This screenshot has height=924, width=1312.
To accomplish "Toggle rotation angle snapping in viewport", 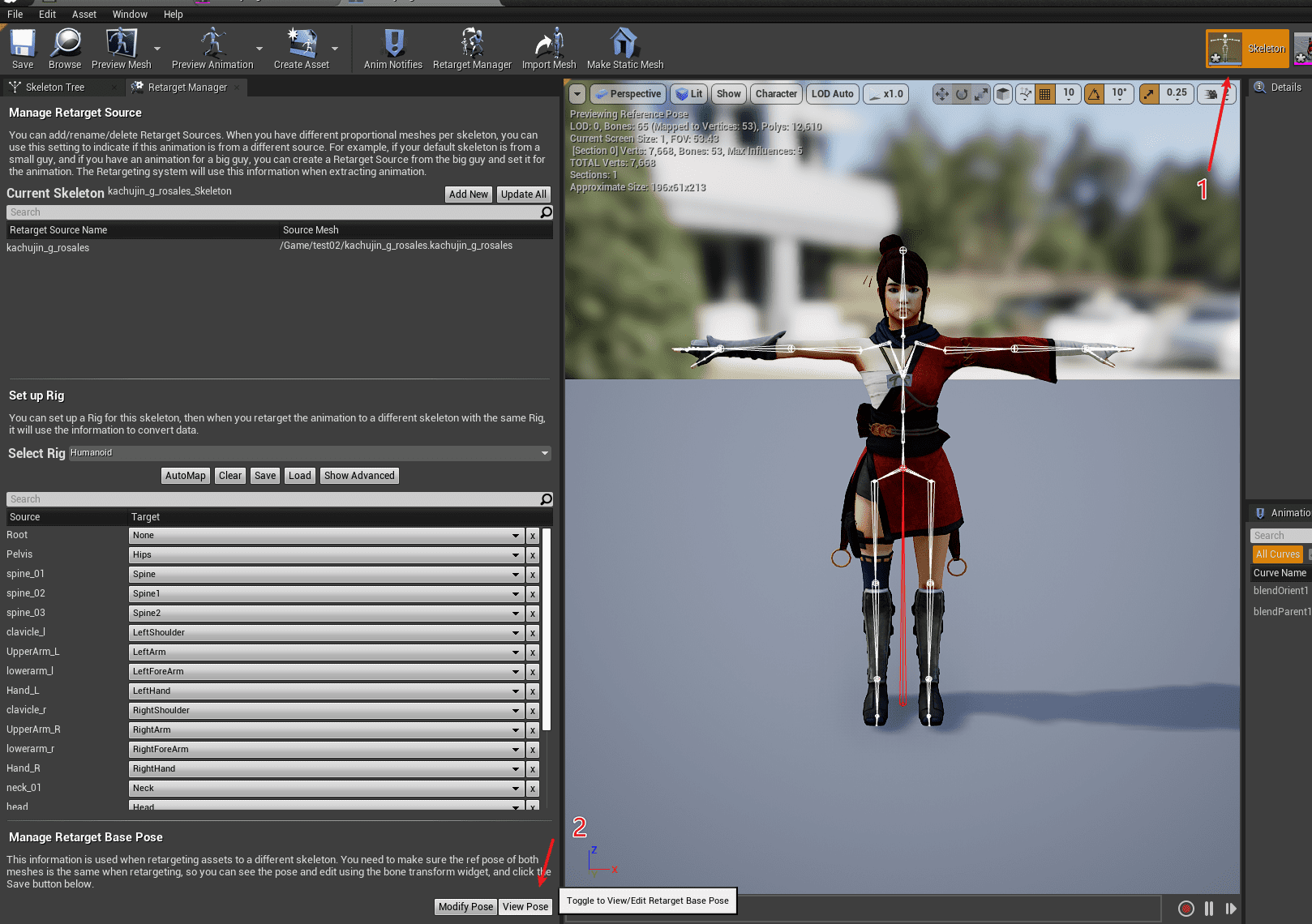I will [1094, 94].
